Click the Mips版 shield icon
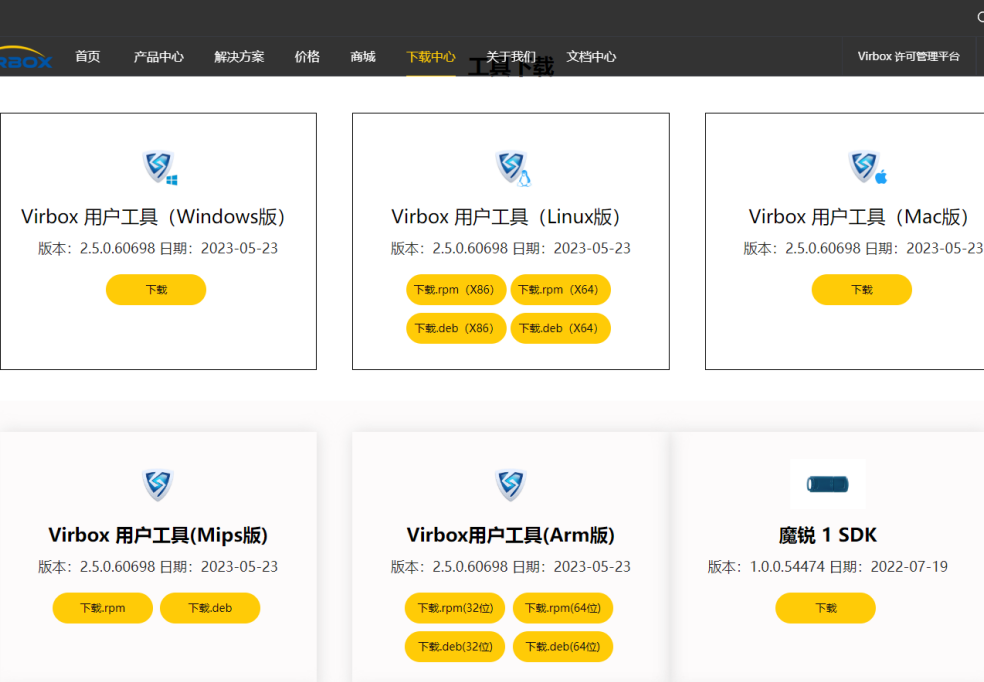Screen dimensions: 984x682 158,485
